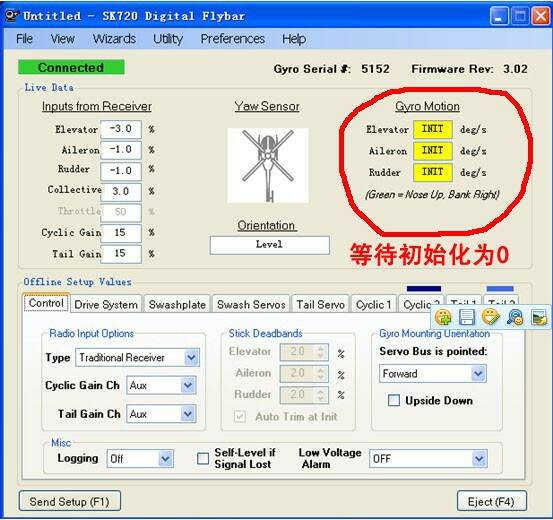
Task: Open the View menu
Action: (x=62, y=38)
